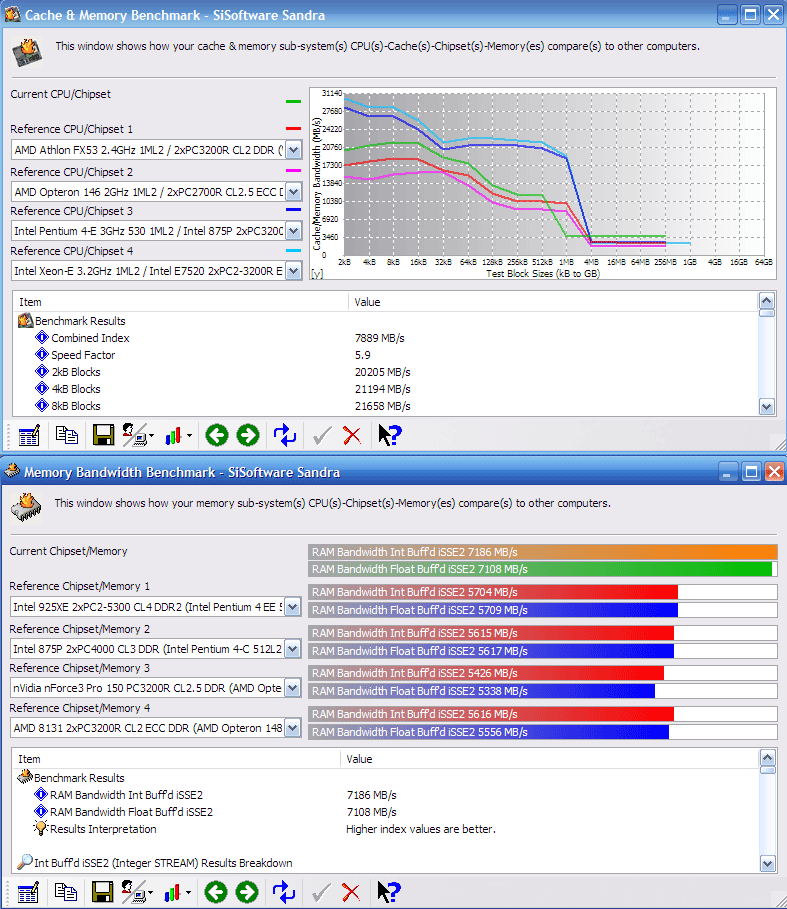This screenshot has width=787, height=909.
Task: Click green back arrow in Cache & Memory toolbar
Action: click(217, 435)
